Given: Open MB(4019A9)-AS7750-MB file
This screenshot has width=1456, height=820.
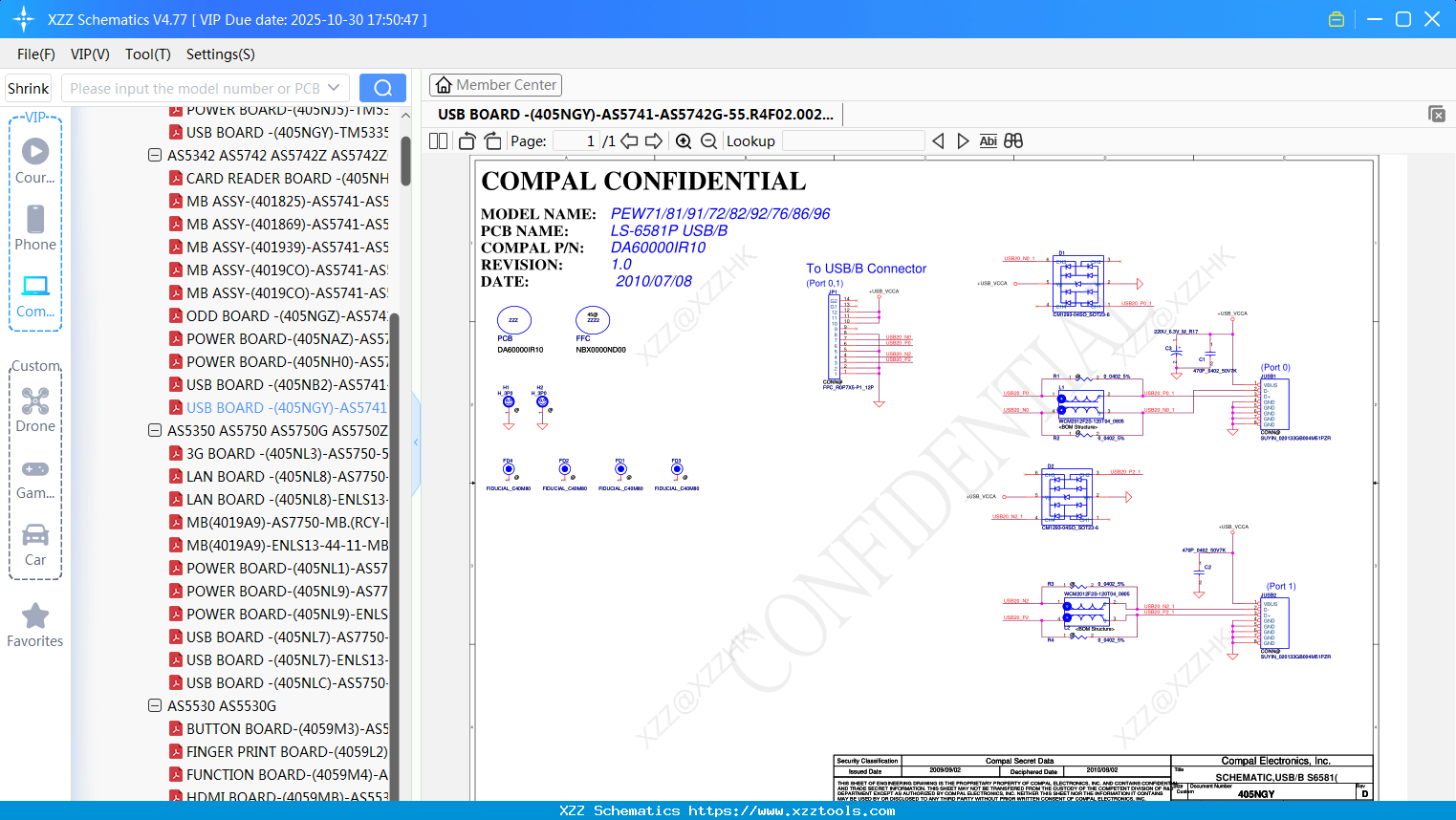Looking at the screenshot, I should coord(288,522).
